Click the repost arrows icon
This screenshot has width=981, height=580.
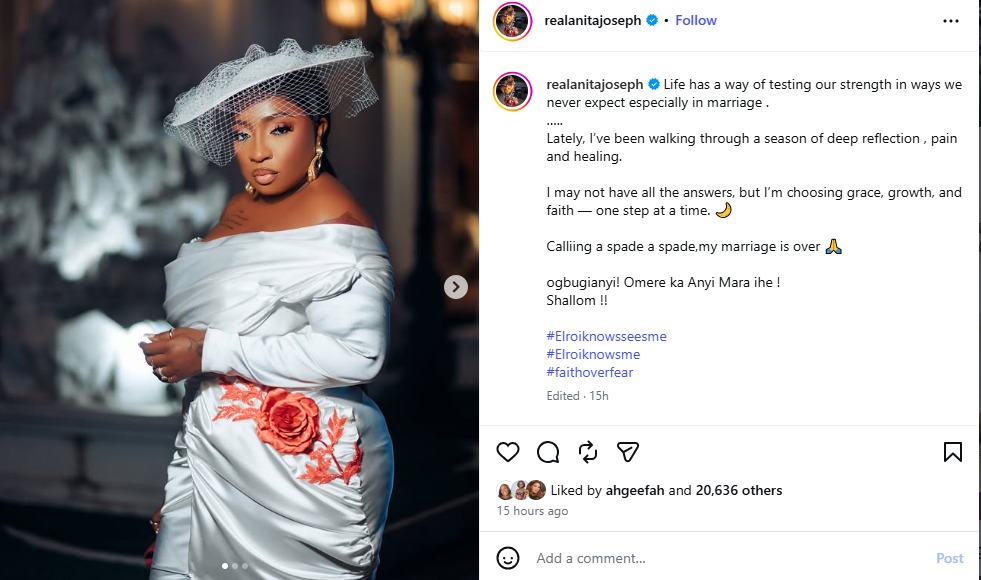click(x=588, y=452)
